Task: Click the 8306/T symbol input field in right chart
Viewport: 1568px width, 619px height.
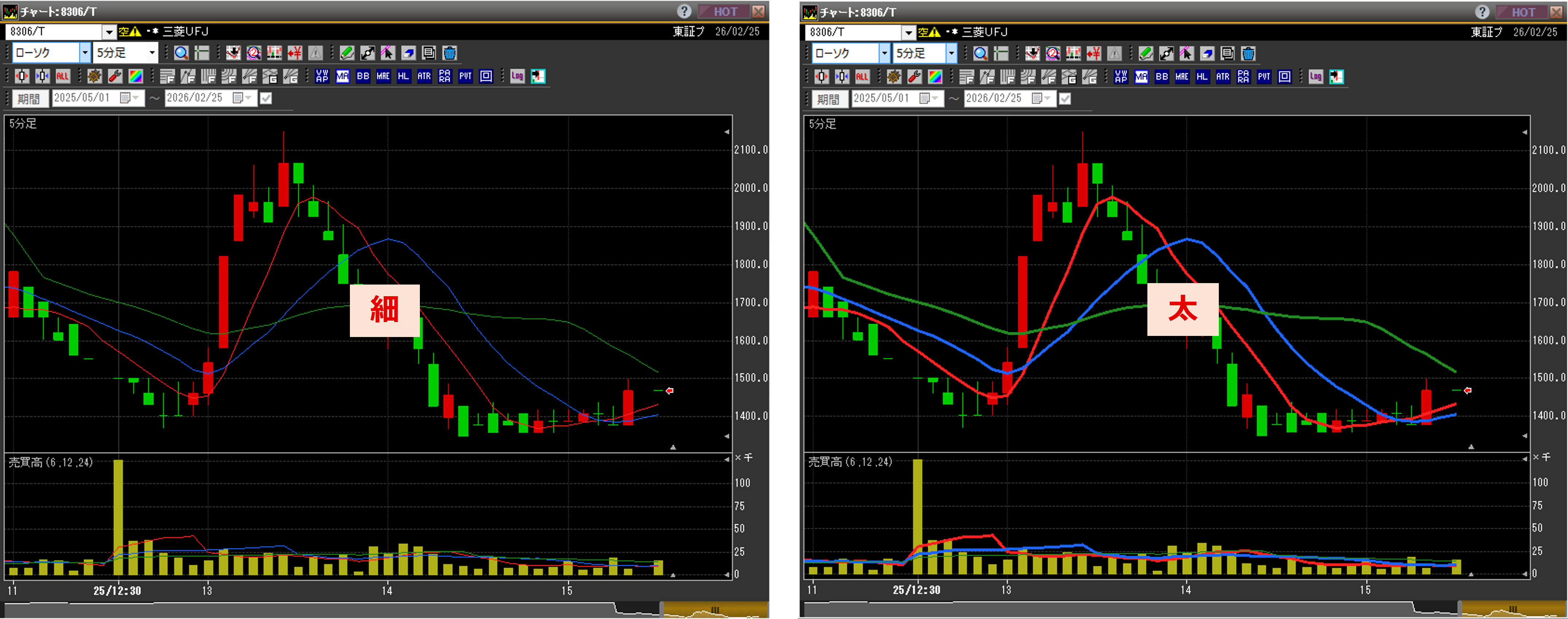Action: pyautogui.click(x=852, y=32)
